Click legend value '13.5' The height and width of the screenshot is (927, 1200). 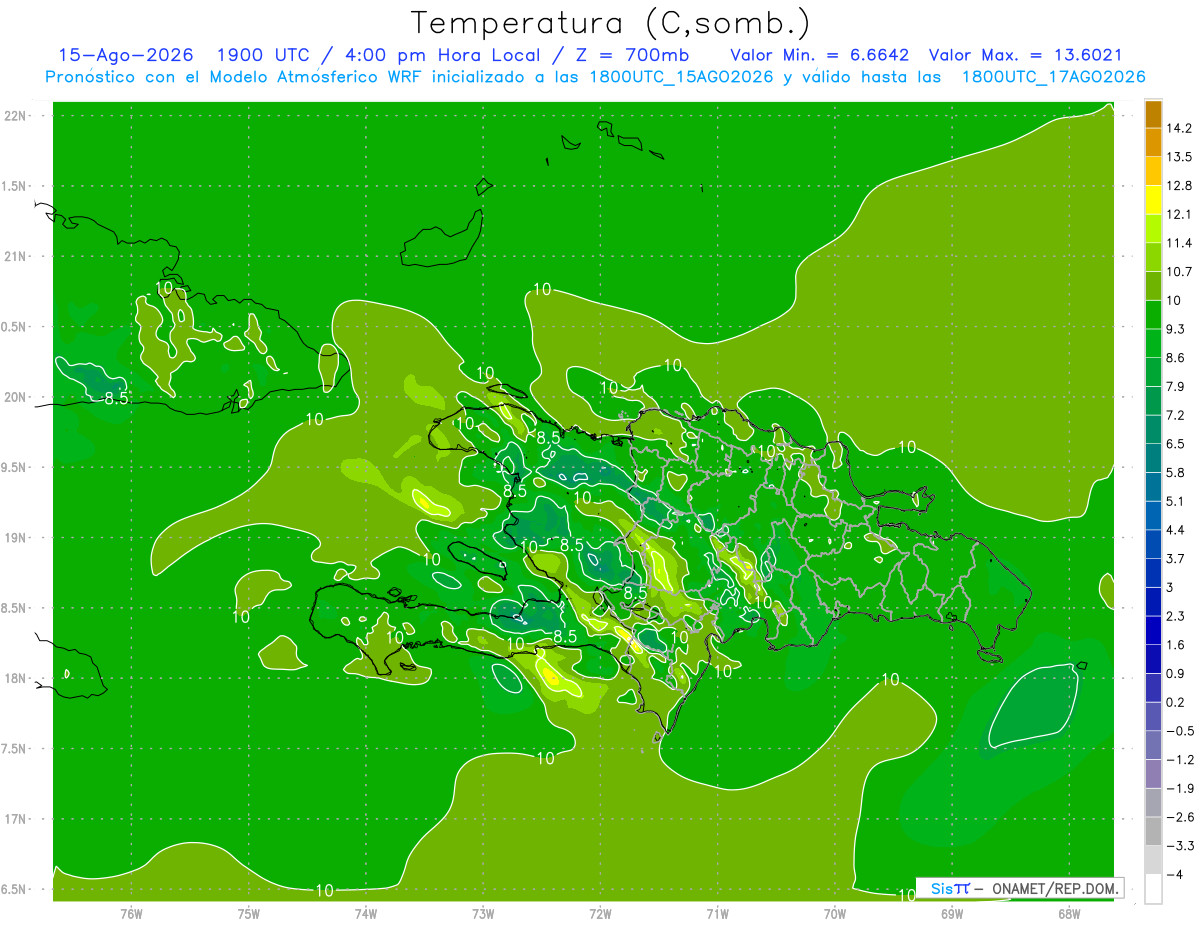tap(1179, 157)
